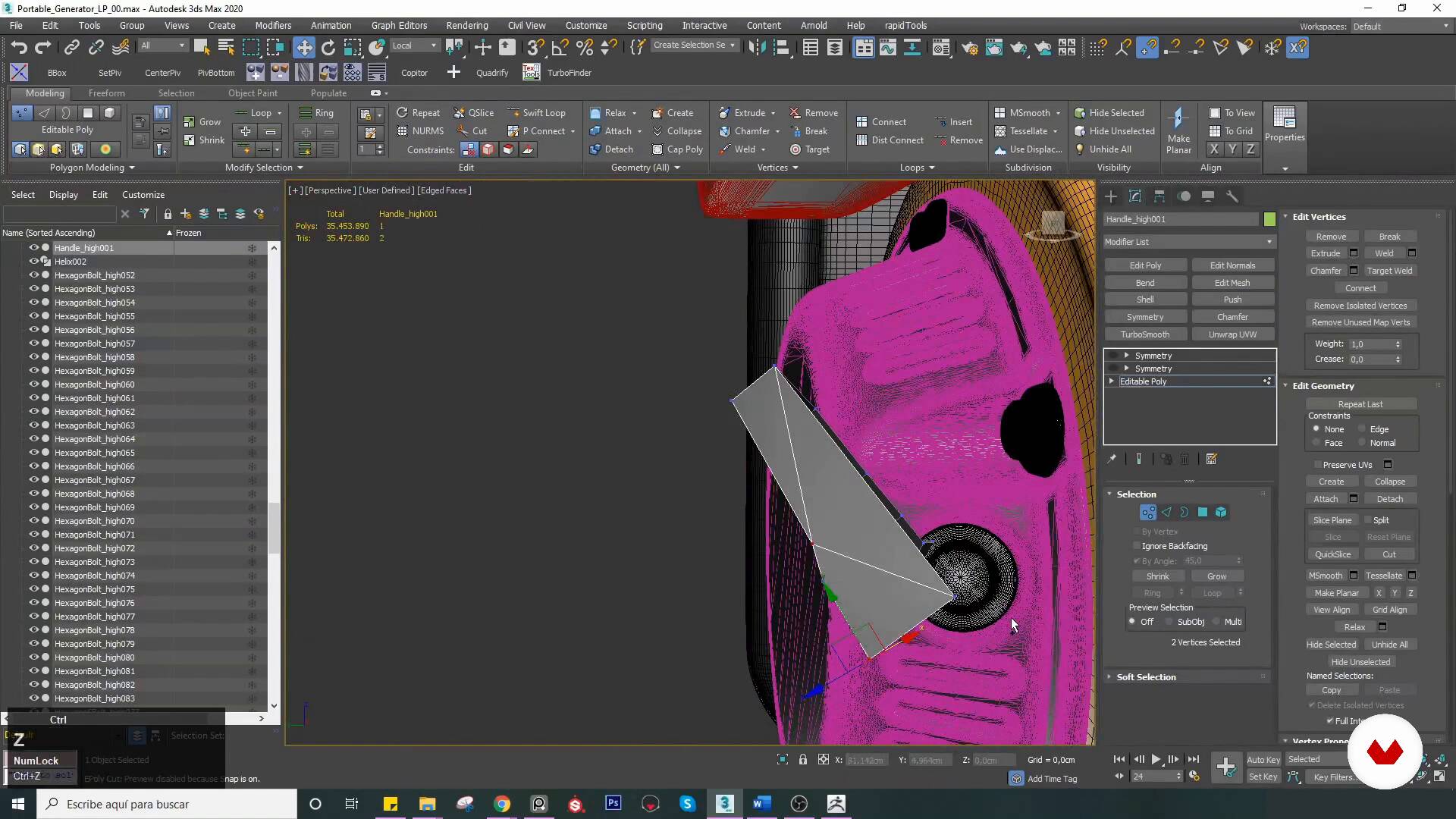The width and height of the screenshot is (1456, 819).
Task: Click the Set Key Mode plus button
Action: (1225, 767)
